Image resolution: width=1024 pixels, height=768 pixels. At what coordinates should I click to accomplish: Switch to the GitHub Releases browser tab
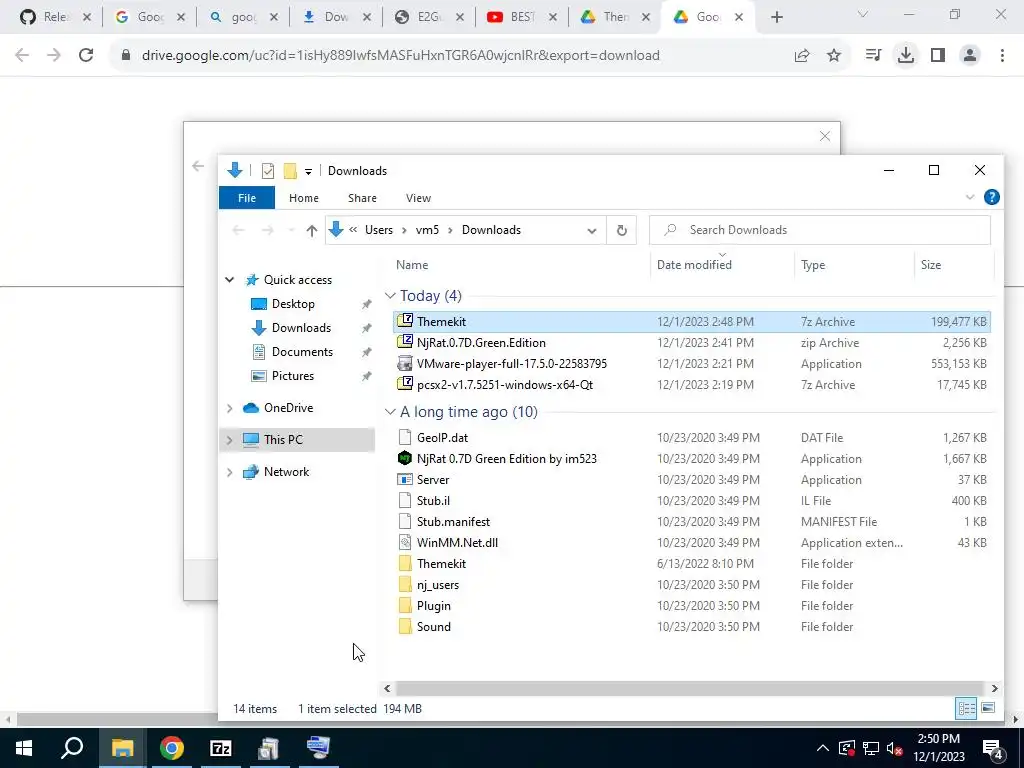tap(56, 17)
